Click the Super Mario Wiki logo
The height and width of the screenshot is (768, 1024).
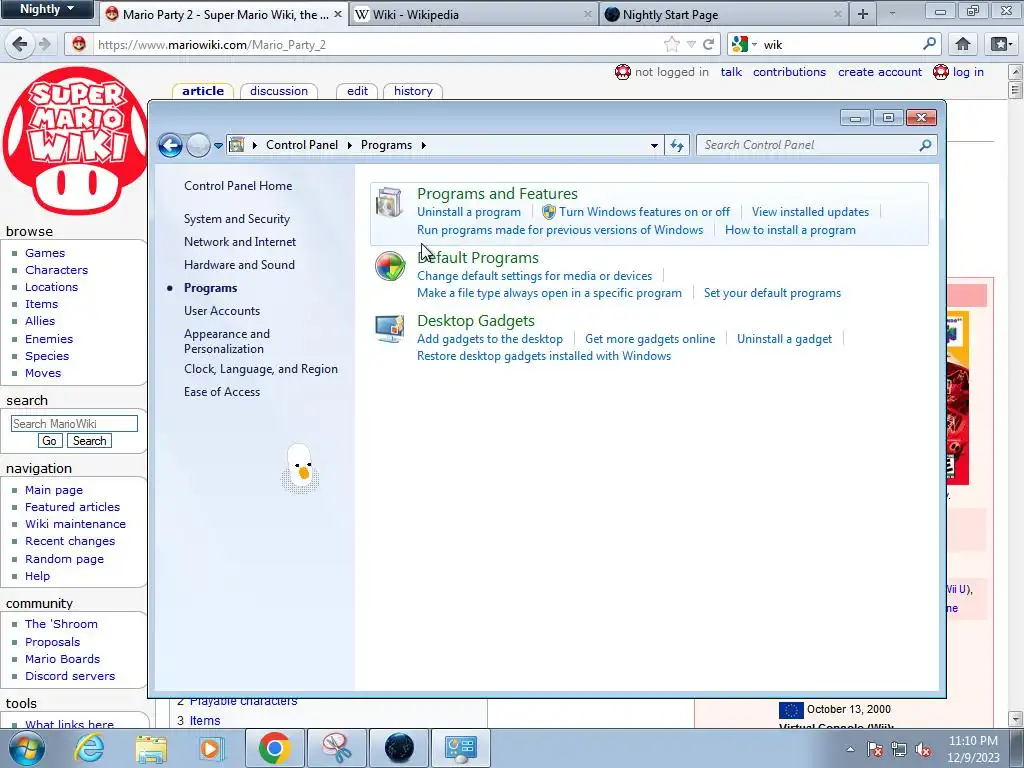74,140
